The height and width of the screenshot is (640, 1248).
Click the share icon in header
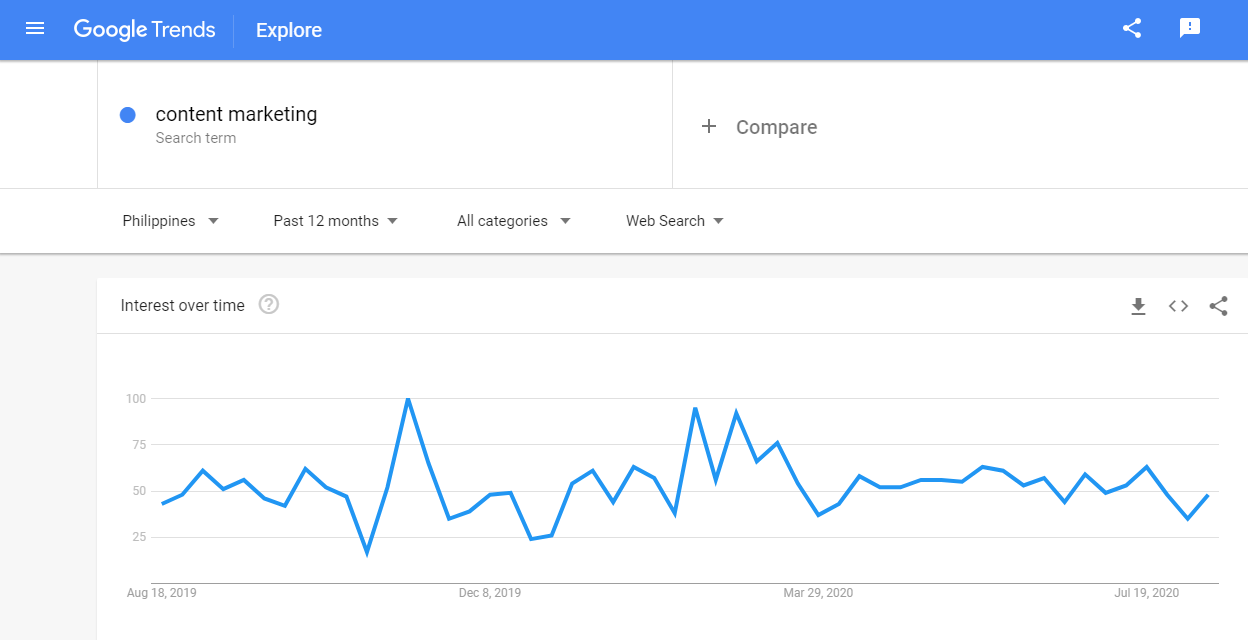[x=1132, y=29]
